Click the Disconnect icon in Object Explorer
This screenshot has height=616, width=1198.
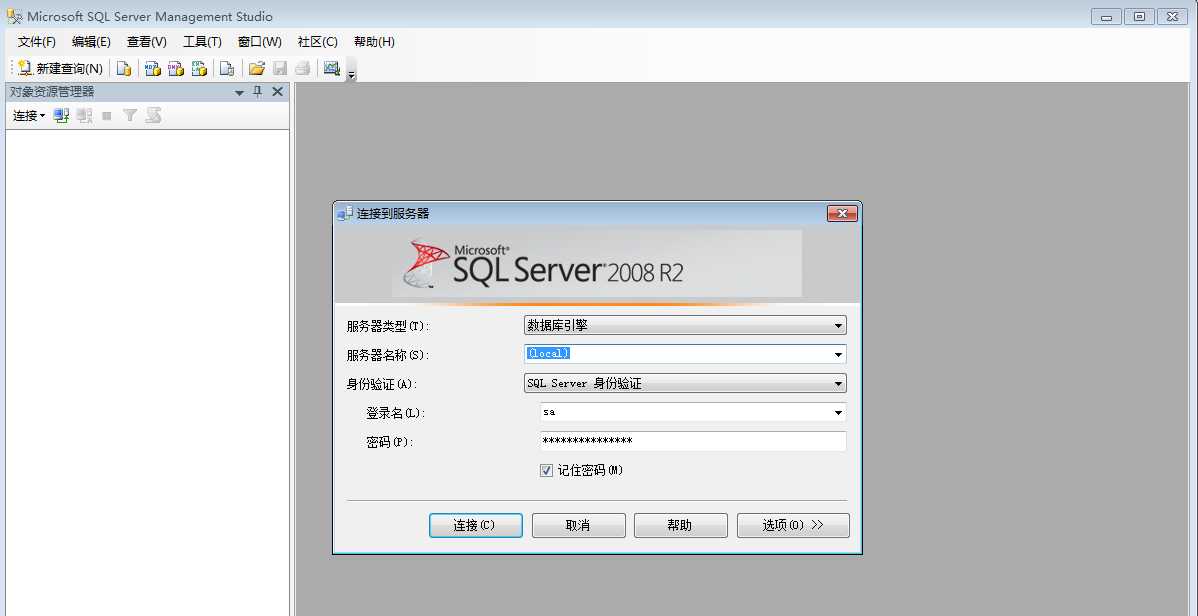(84, 115)
